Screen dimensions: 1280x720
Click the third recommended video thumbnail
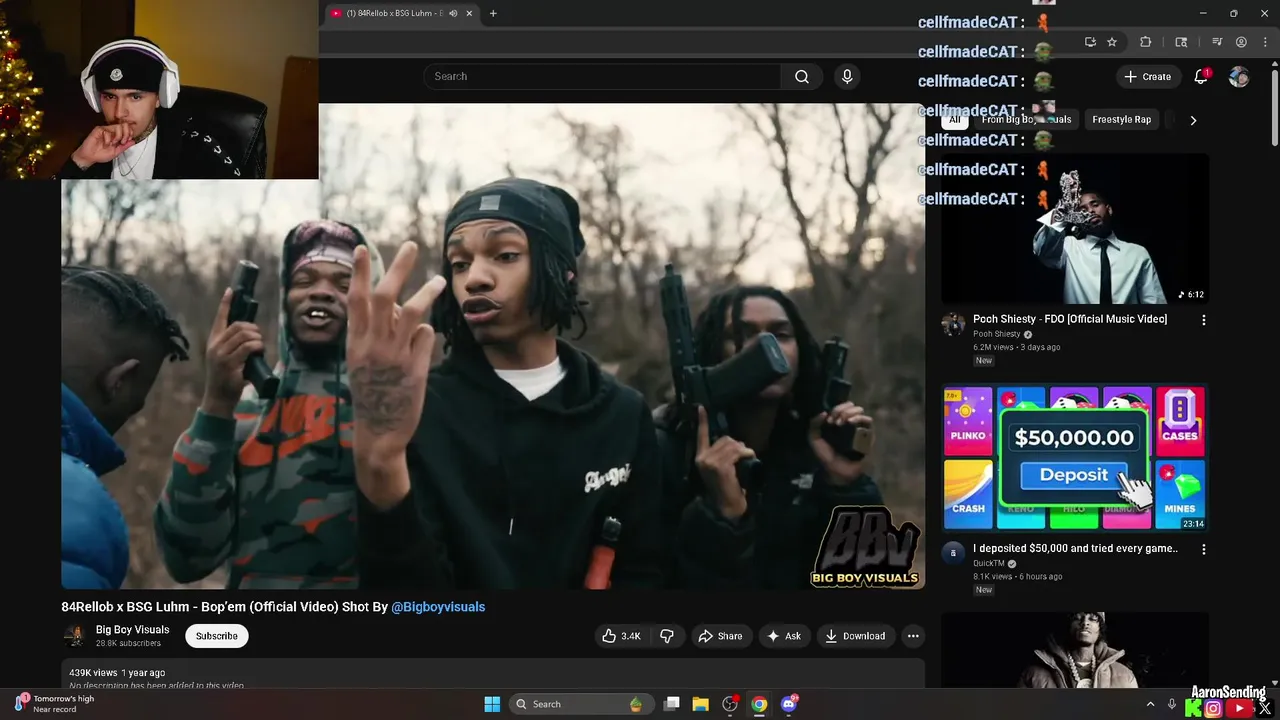[1074, 650]
